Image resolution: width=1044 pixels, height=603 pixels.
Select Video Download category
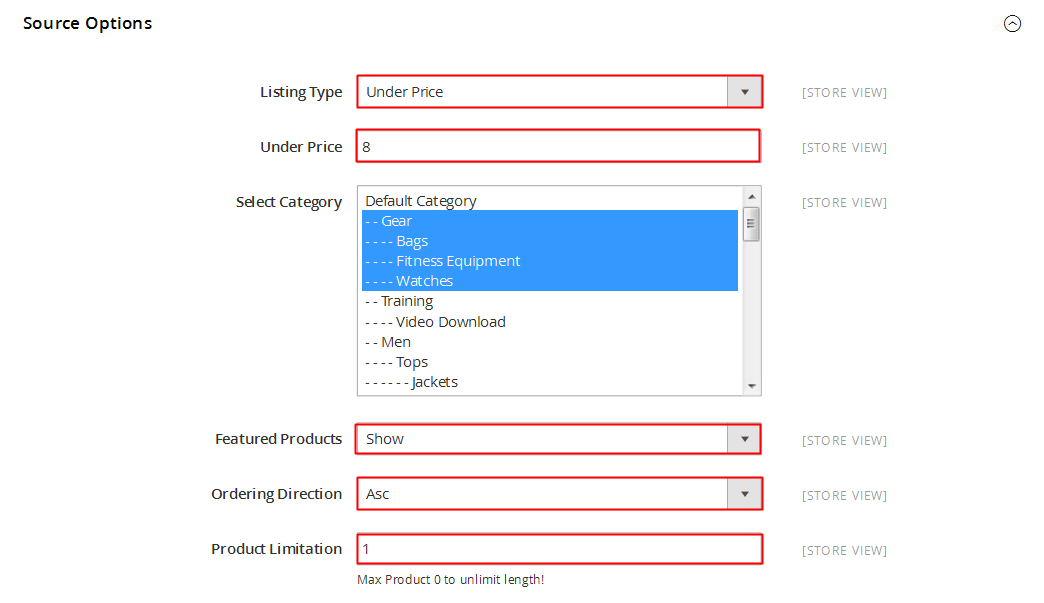(x=550, y=322)
